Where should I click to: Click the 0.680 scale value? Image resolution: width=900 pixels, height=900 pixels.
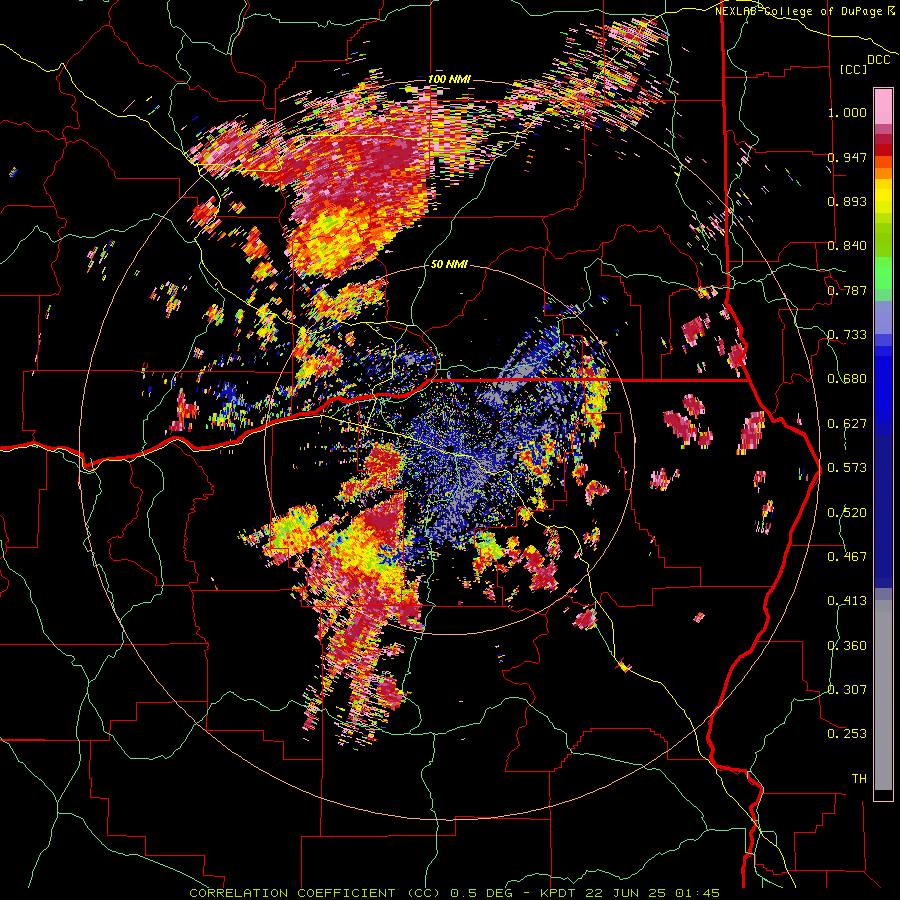coord(847,379)
